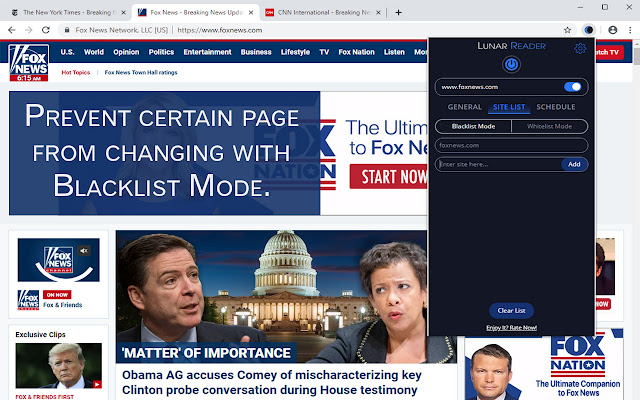The width and height of the screenshot is (640, 400).
Task: Select Blacklist Mode
Action: point(473,126)
